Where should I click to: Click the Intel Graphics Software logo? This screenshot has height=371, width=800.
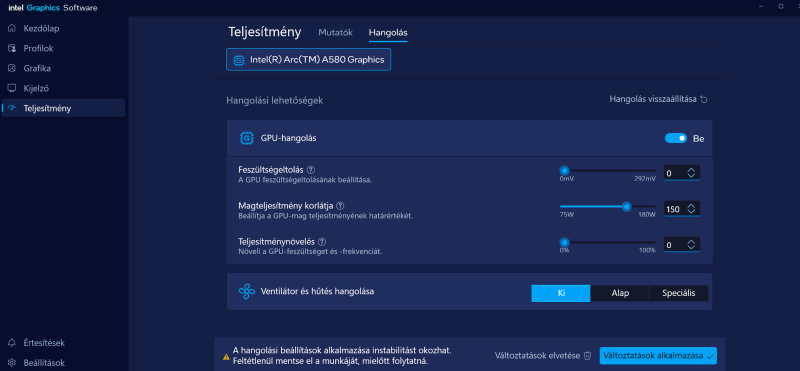click(x=53, y=8)
